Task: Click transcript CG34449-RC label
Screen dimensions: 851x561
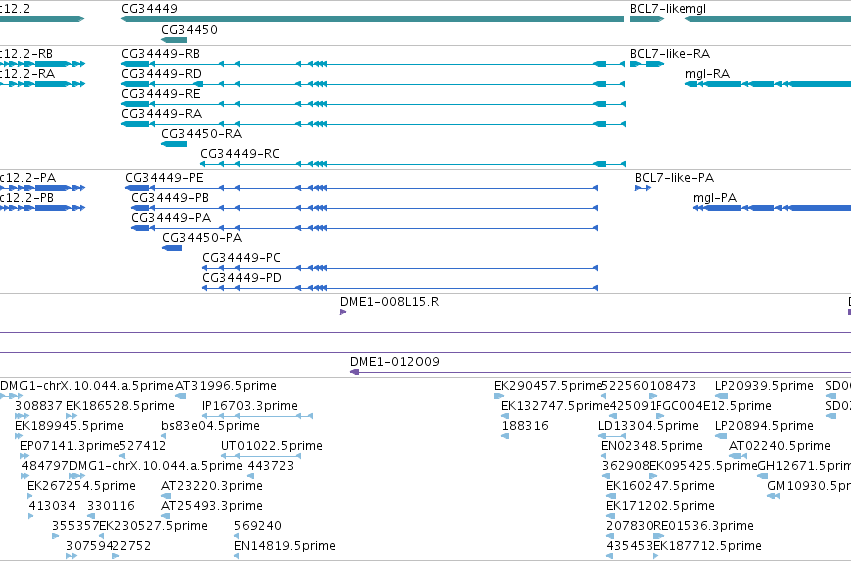Action: tap(240, 154)
